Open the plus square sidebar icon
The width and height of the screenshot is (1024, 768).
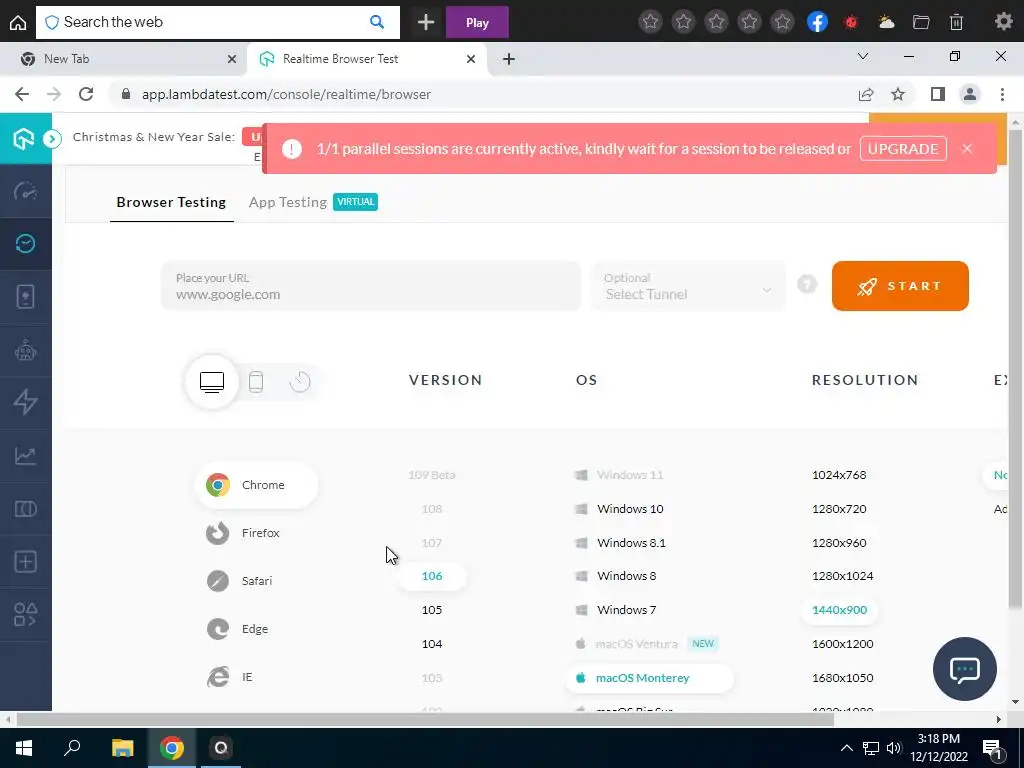coord(25,562)
